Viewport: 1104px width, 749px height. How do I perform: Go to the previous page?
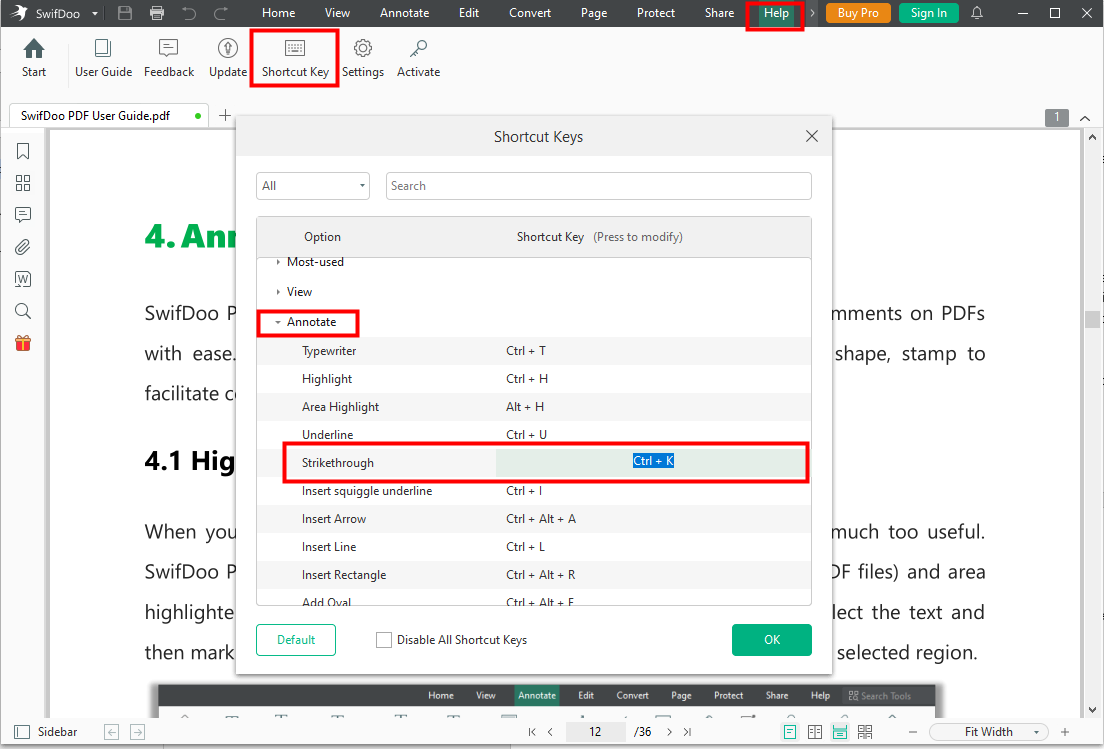(550, 732)
